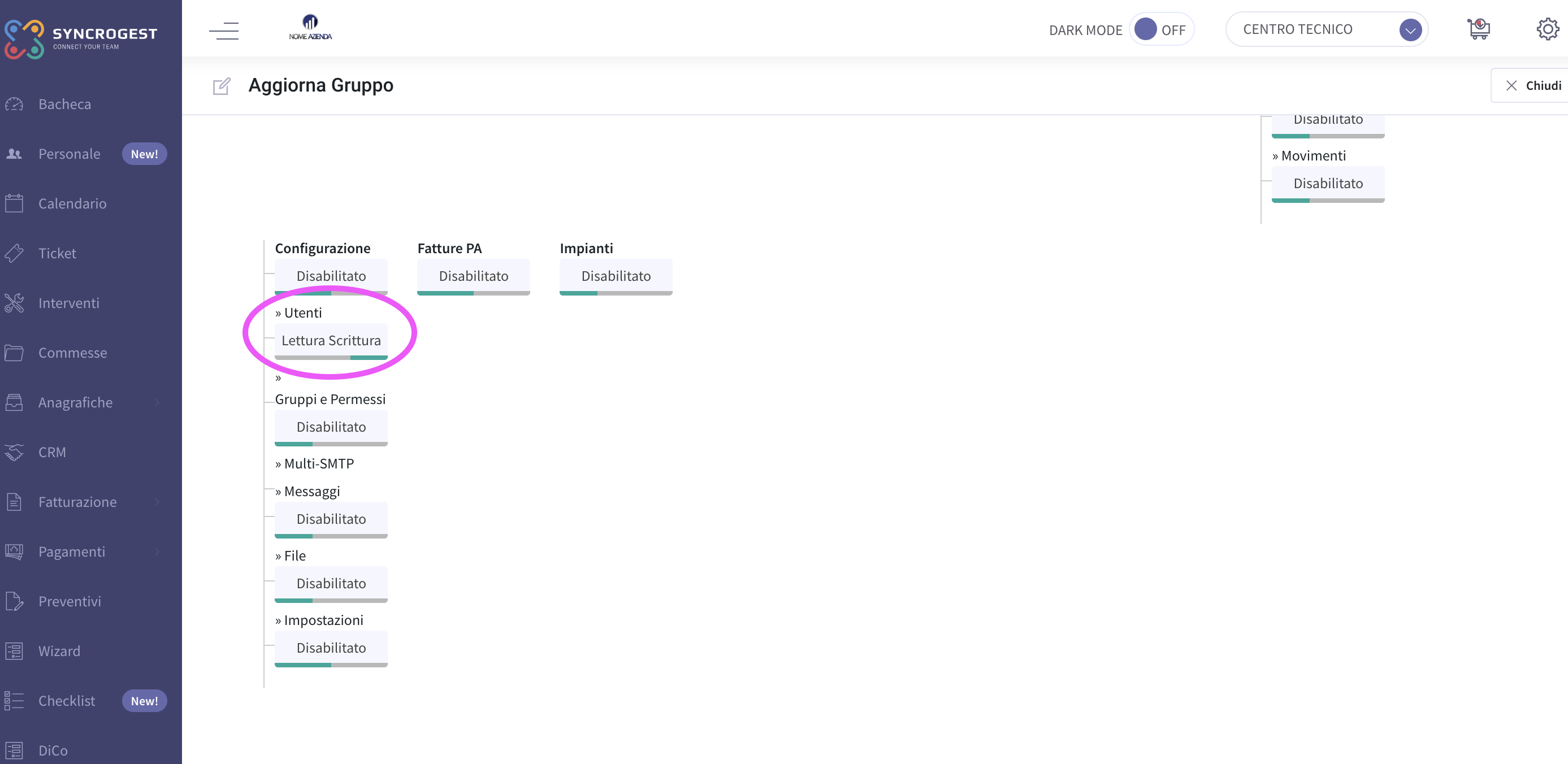
Task: Click the Personale people icon
Action: (x=14, y=154)
